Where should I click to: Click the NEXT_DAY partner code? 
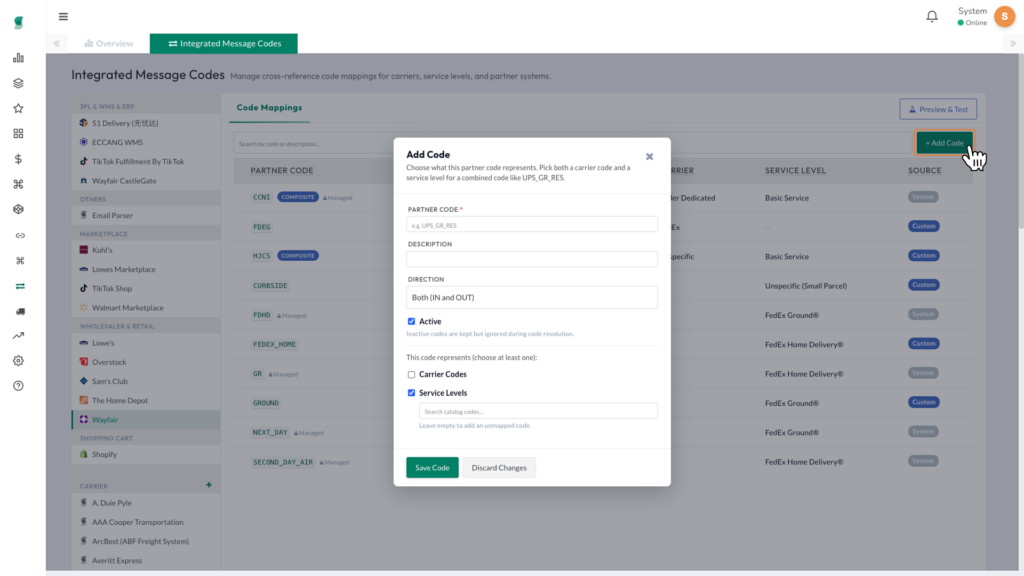pyautogui.click(x=270, y=432)
